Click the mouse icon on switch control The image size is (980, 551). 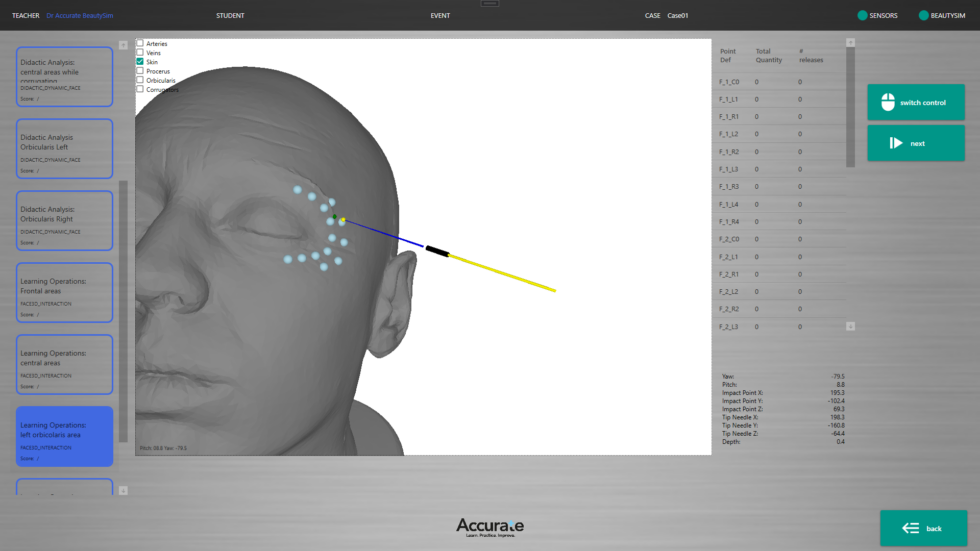pyautogui.click(x=887, y=102)
